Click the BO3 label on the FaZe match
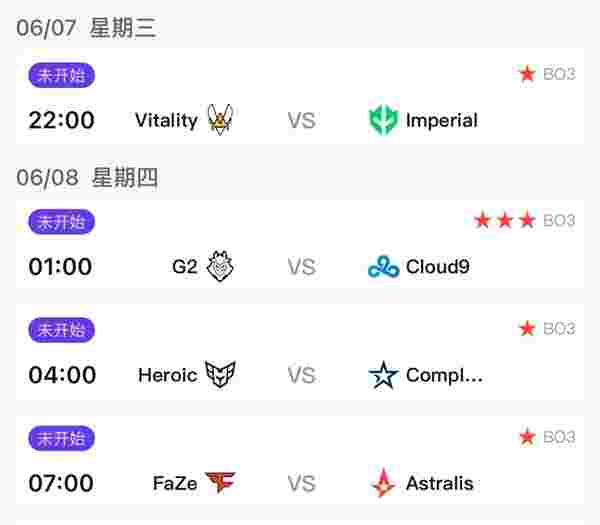 tap(559, 437)
